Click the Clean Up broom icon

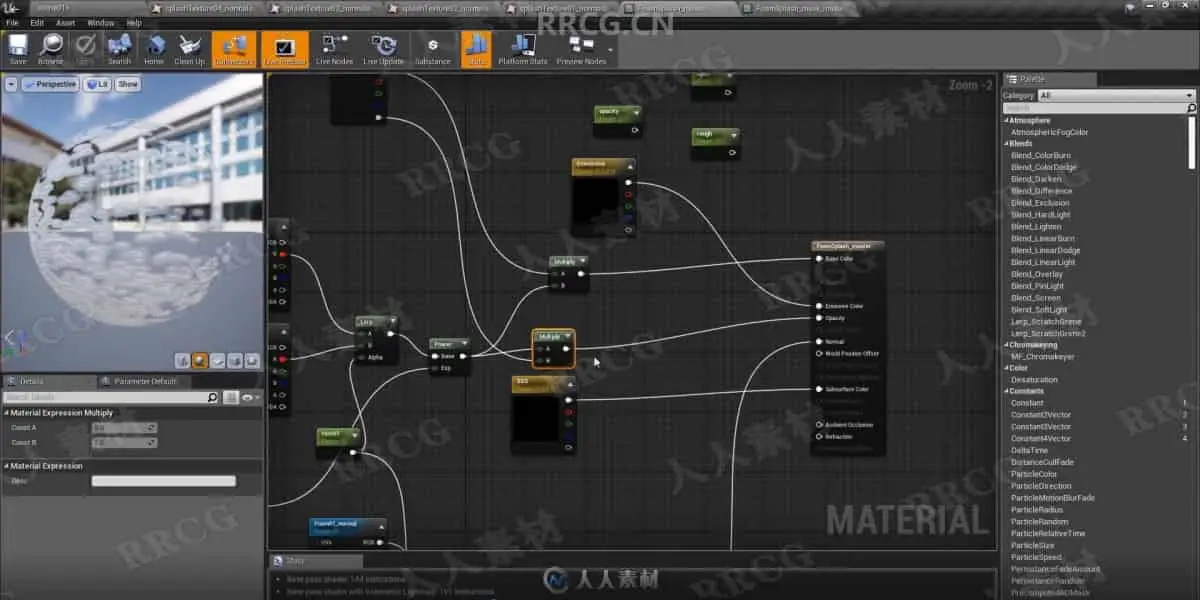click(x=189, y=49)
